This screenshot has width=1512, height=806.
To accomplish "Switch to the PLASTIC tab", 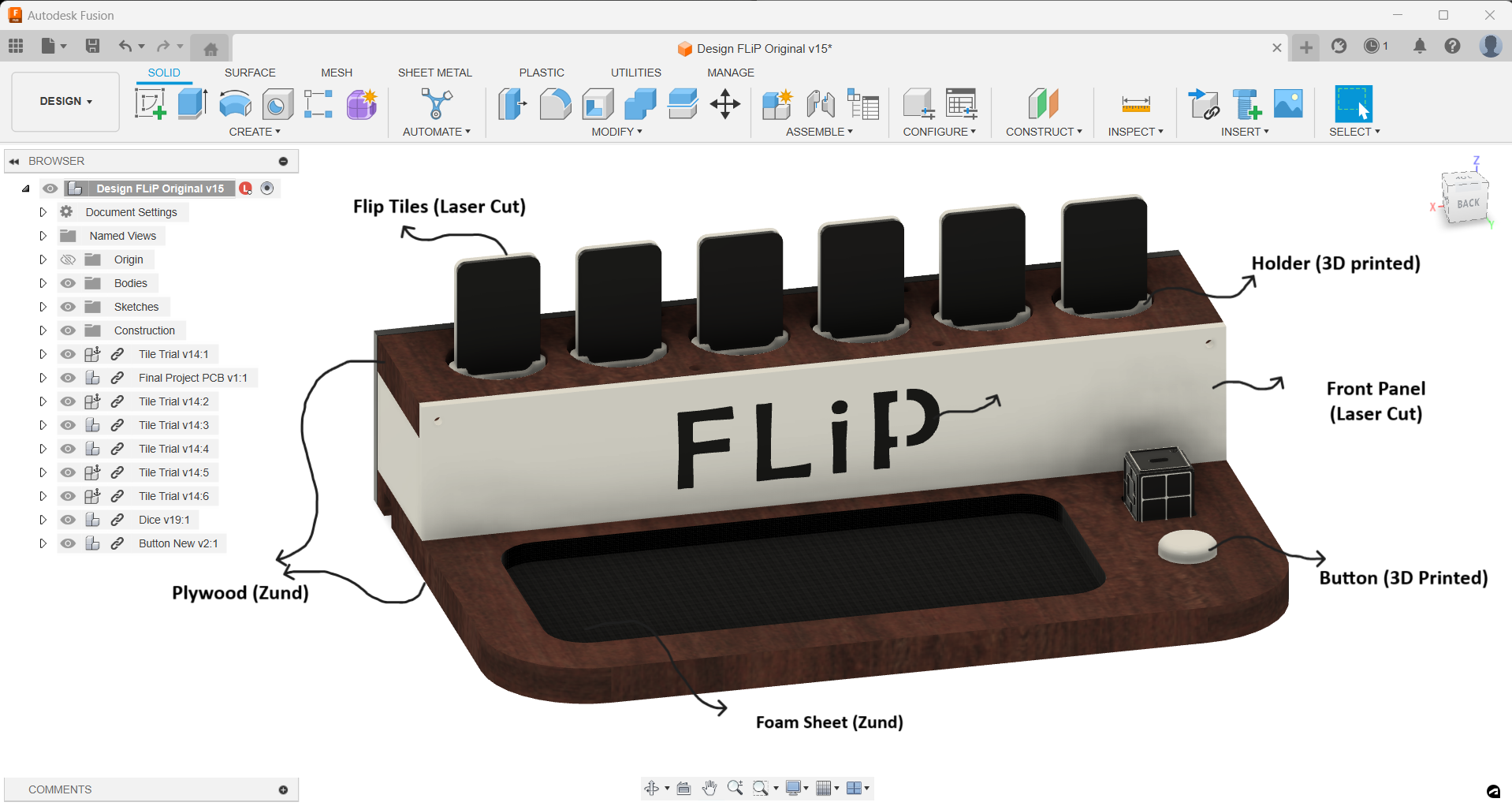I will point(542,73).
